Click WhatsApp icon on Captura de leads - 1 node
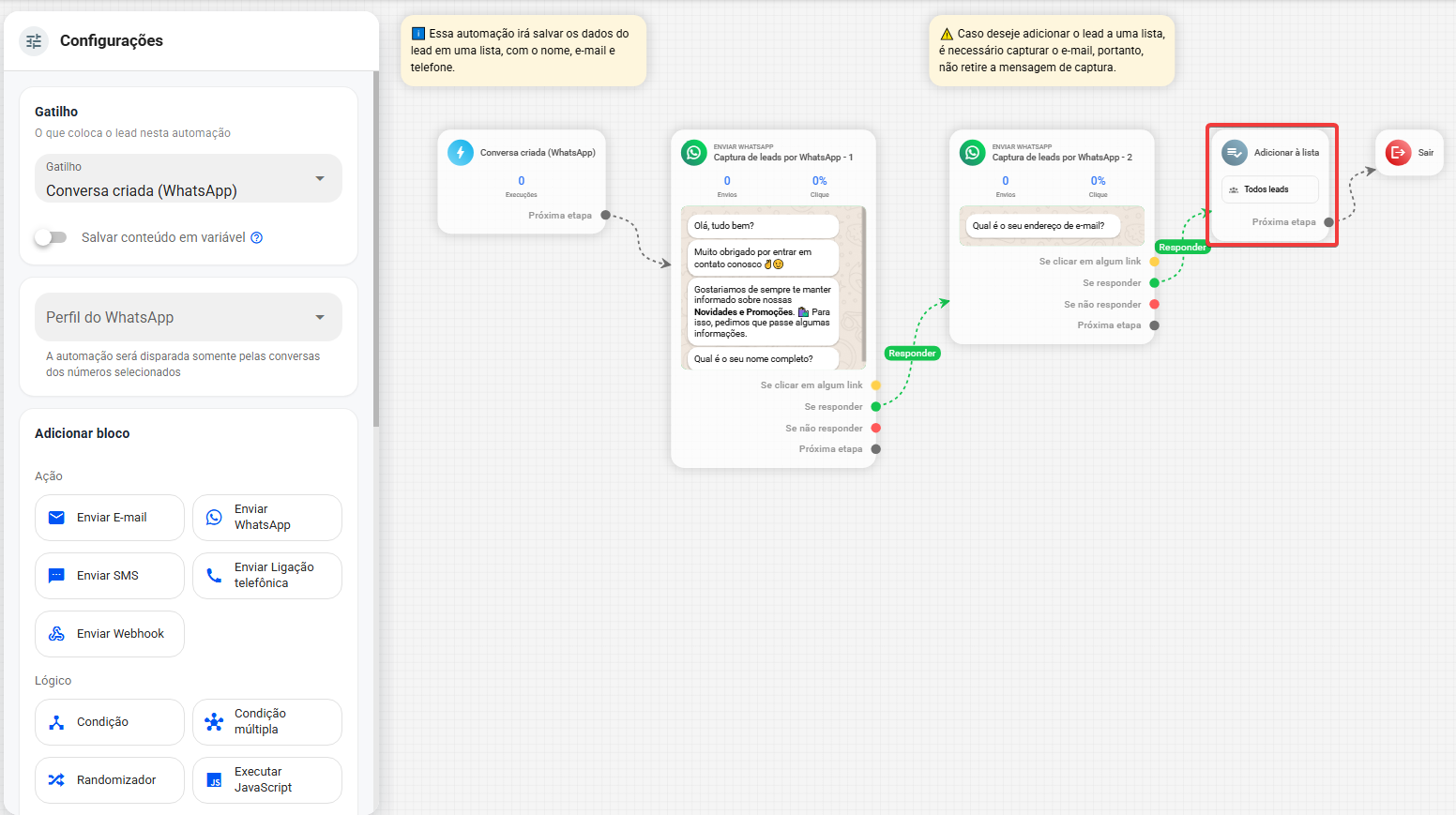 (694, 153)
